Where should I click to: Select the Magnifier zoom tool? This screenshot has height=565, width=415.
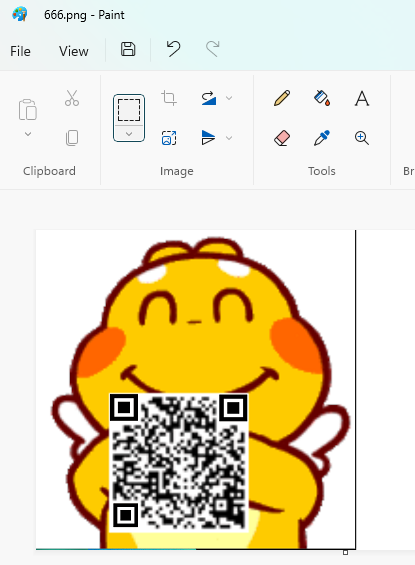[362, 138]
